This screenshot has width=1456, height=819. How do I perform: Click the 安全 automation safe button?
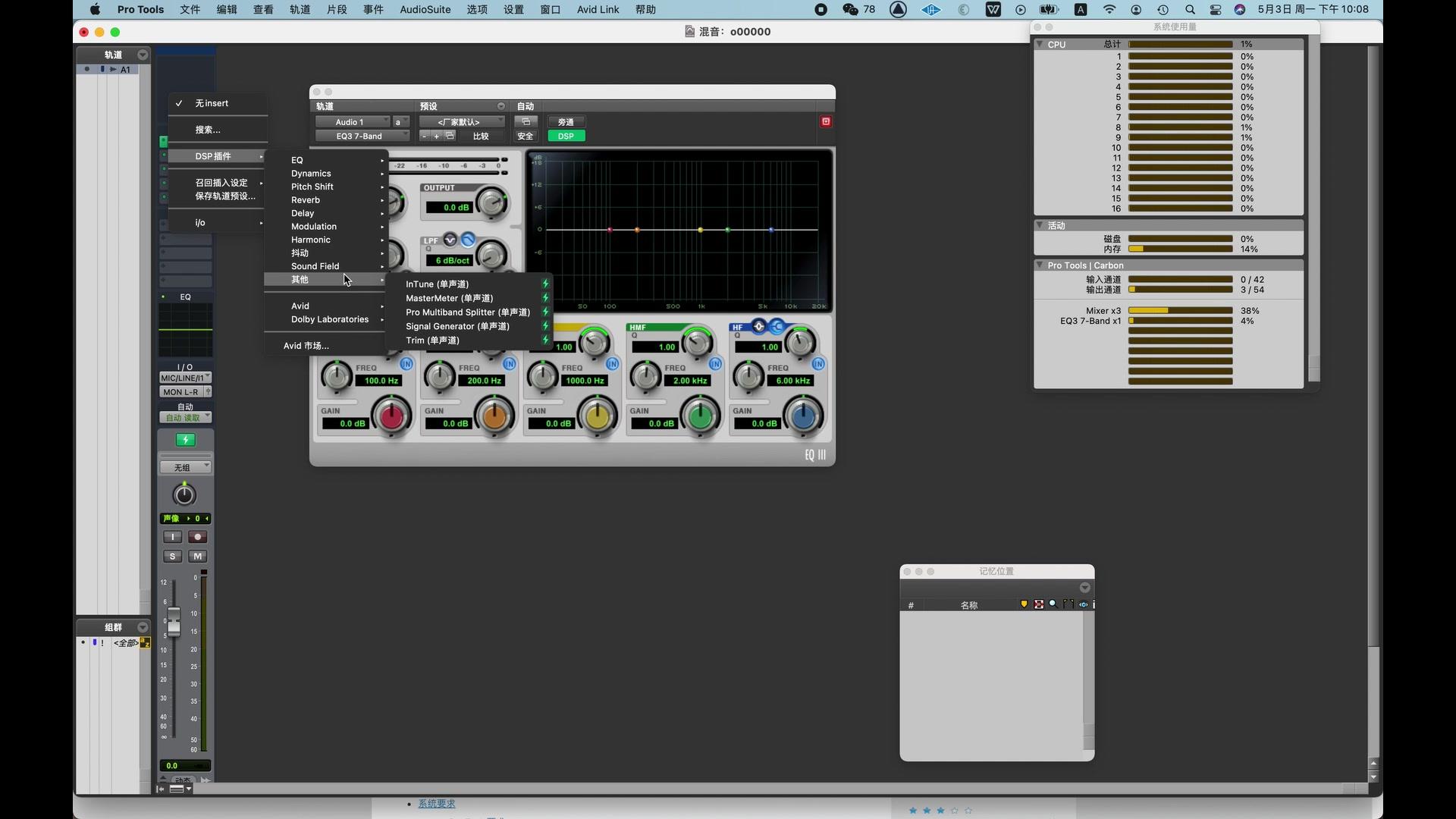coord(526,136)
